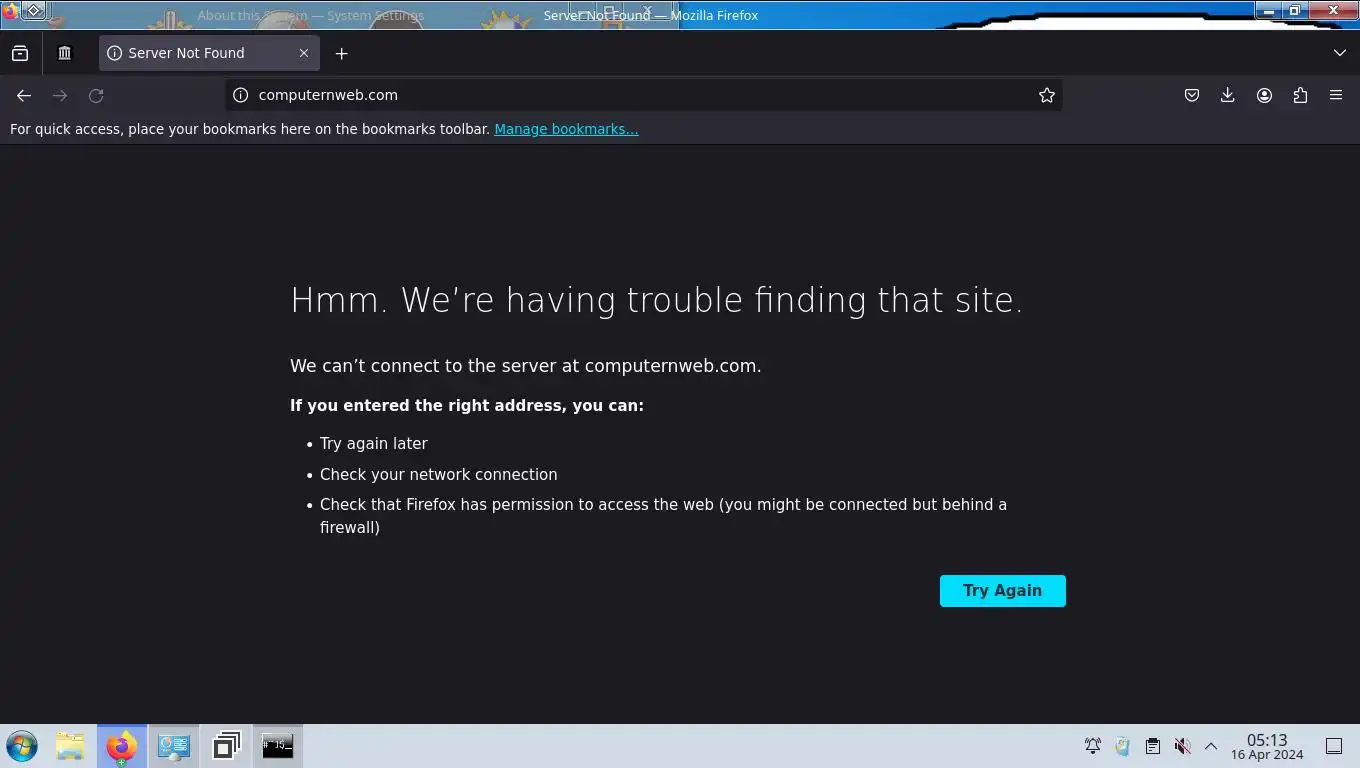The image size is (1360, 768).
Task: Switch to the Server Not Found tab
Action: click(209, 53)
